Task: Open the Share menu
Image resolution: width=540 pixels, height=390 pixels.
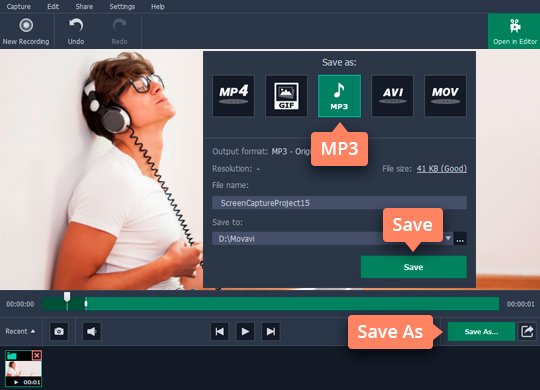Action: (x=84, y=7)
